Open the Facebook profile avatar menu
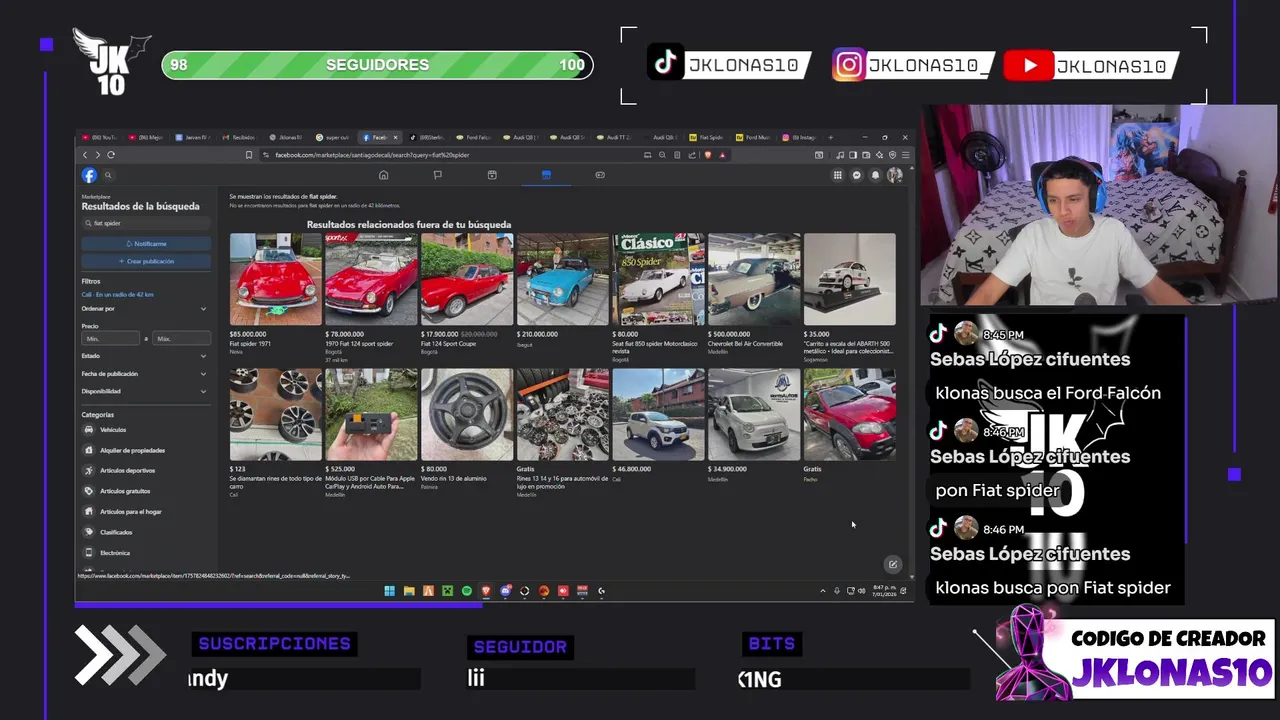1280x720 pixels. pos(895,175)
